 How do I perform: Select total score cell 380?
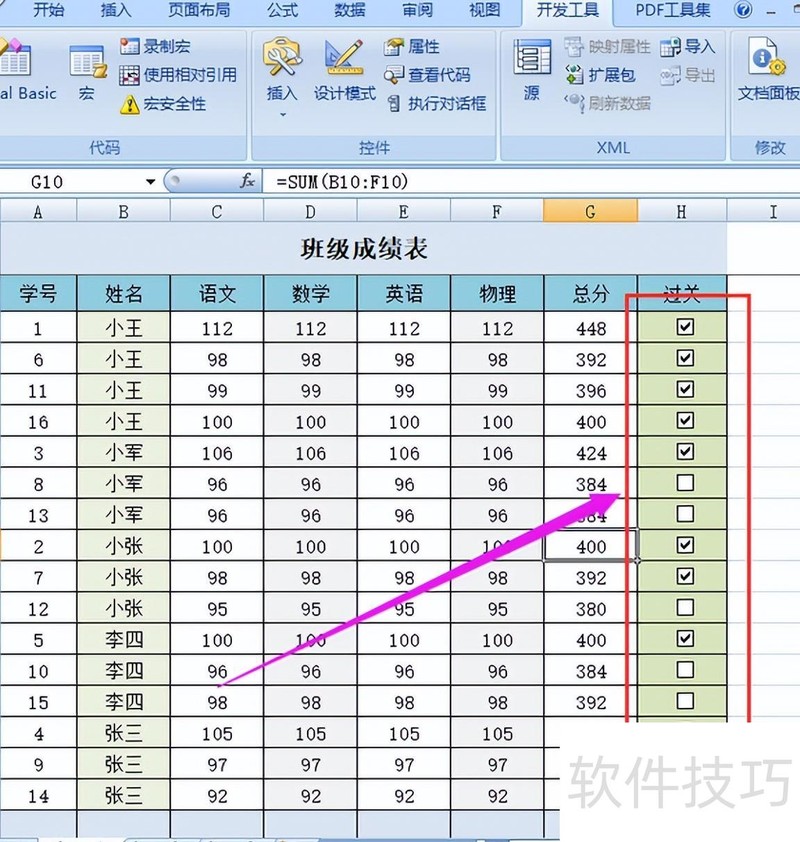click(591, 608)
